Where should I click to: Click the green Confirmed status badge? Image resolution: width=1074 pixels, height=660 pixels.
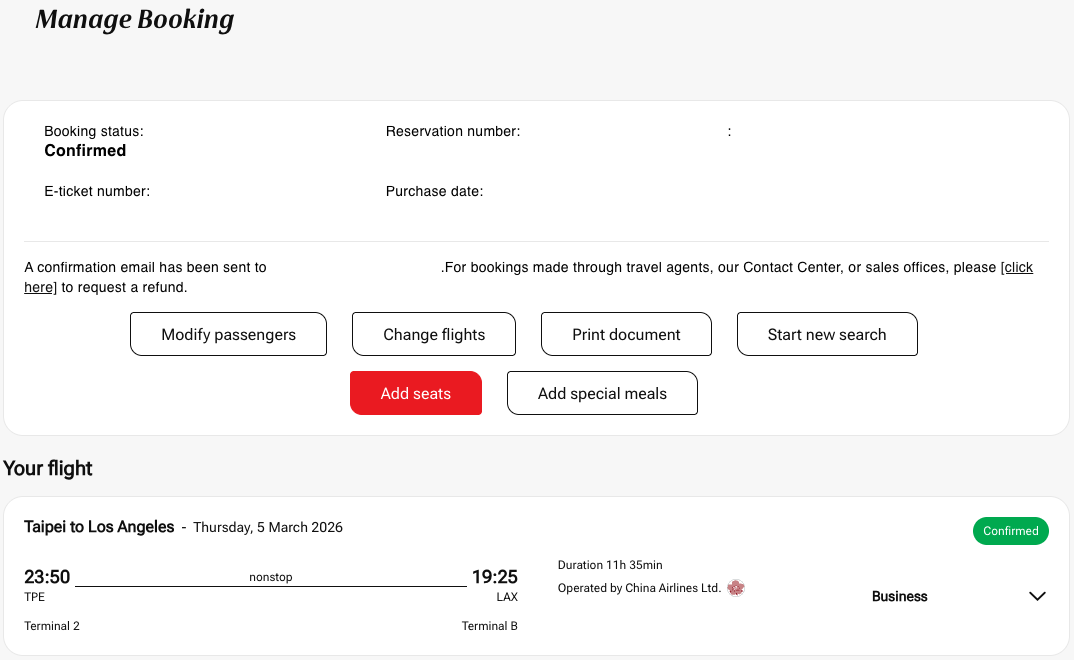[1010, 531]
